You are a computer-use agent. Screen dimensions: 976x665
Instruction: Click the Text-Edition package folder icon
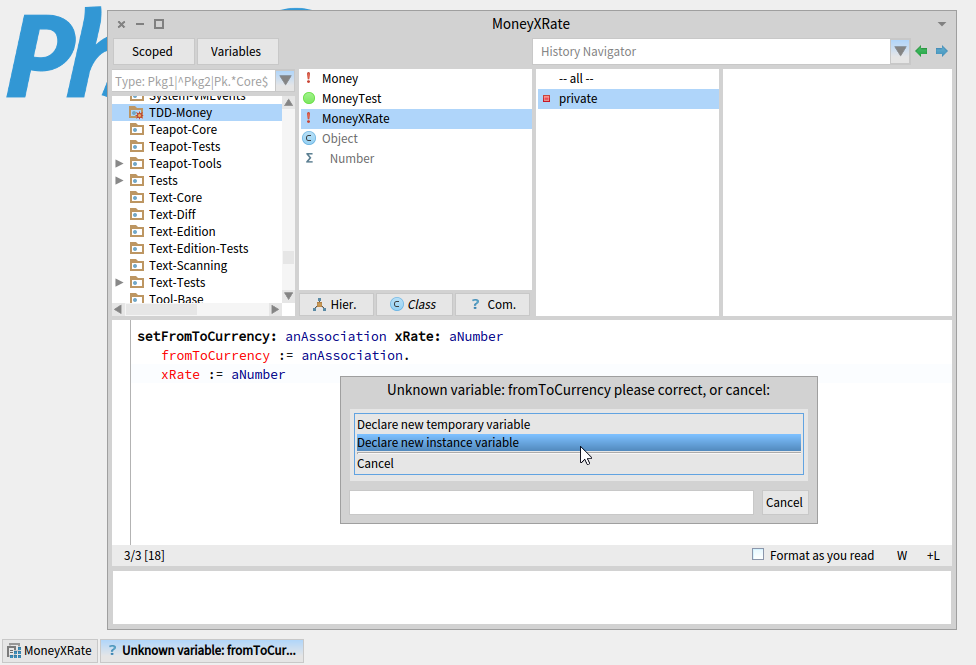click(x=136, y=232)
